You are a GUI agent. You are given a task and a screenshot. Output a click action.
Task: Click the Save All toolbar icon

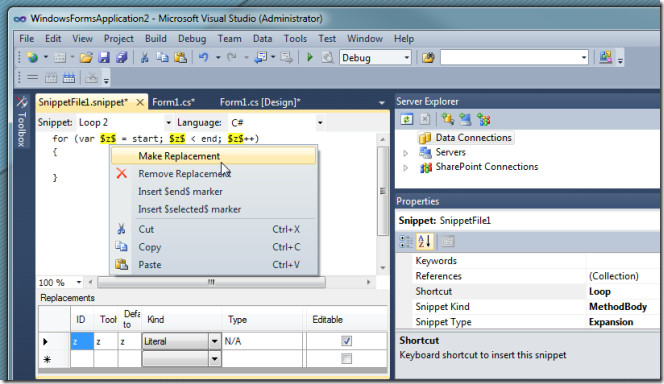[x=122, y=58]
